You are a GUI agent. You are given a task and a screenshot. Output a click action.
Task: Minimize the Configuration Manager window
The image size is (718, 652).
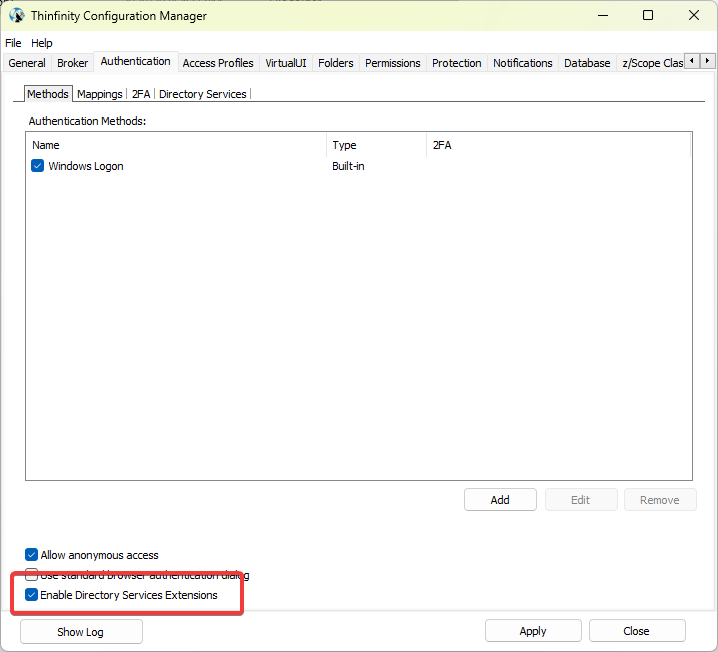pos(603,16)
